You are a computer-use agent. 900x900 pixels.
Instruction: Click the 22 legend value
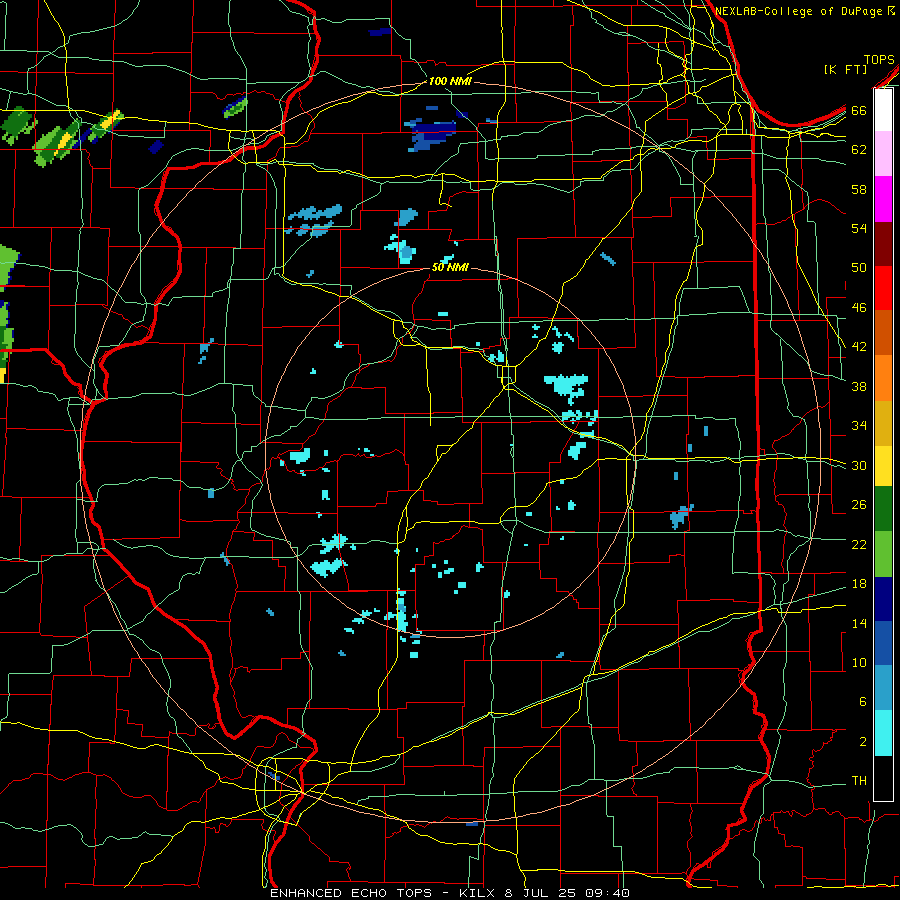859,544
